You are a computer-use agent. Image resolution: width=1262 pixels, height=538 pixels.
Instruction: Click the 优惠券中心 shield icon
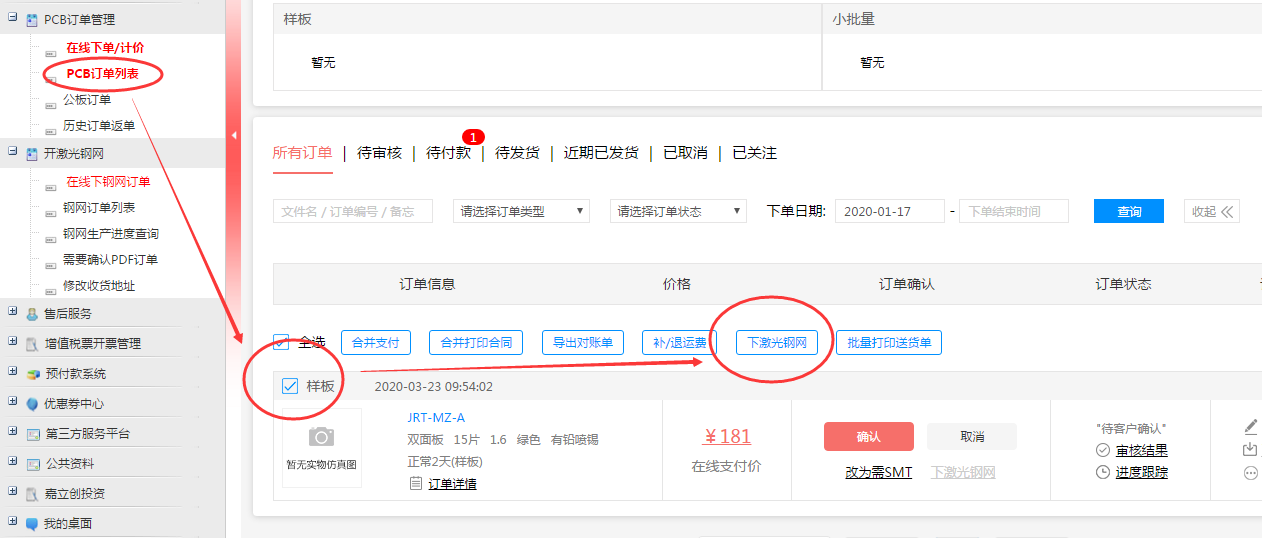pyautogui.click(x=33, y=404)
